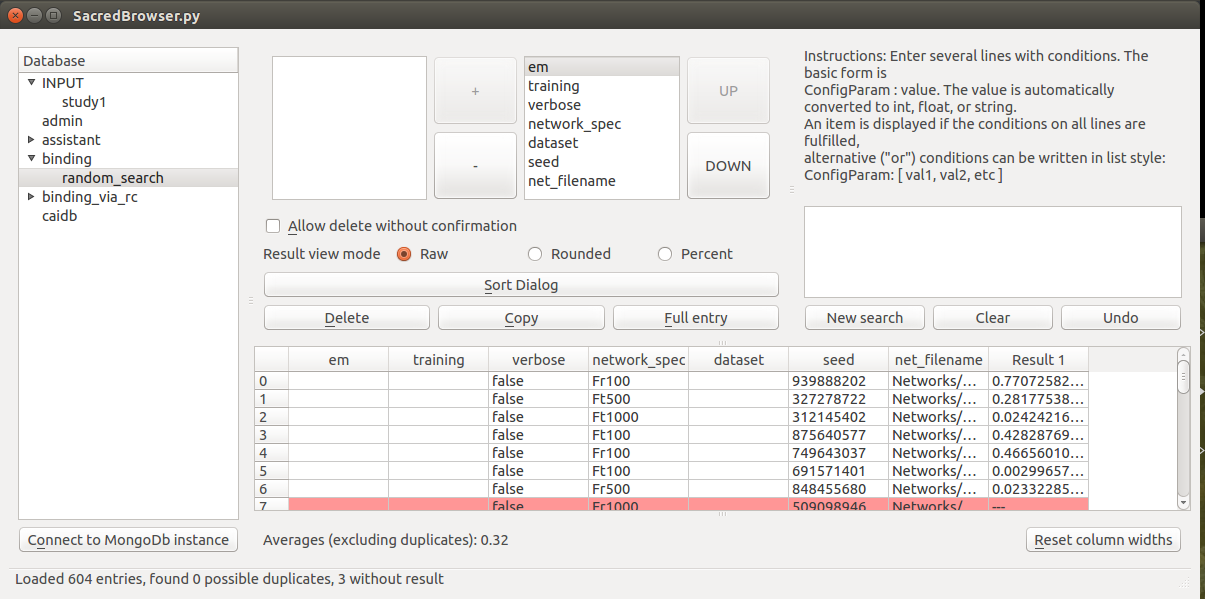Click seed cell 939888202
Image resolution: width=1205 pixels, height=599 pixels.
839,381
